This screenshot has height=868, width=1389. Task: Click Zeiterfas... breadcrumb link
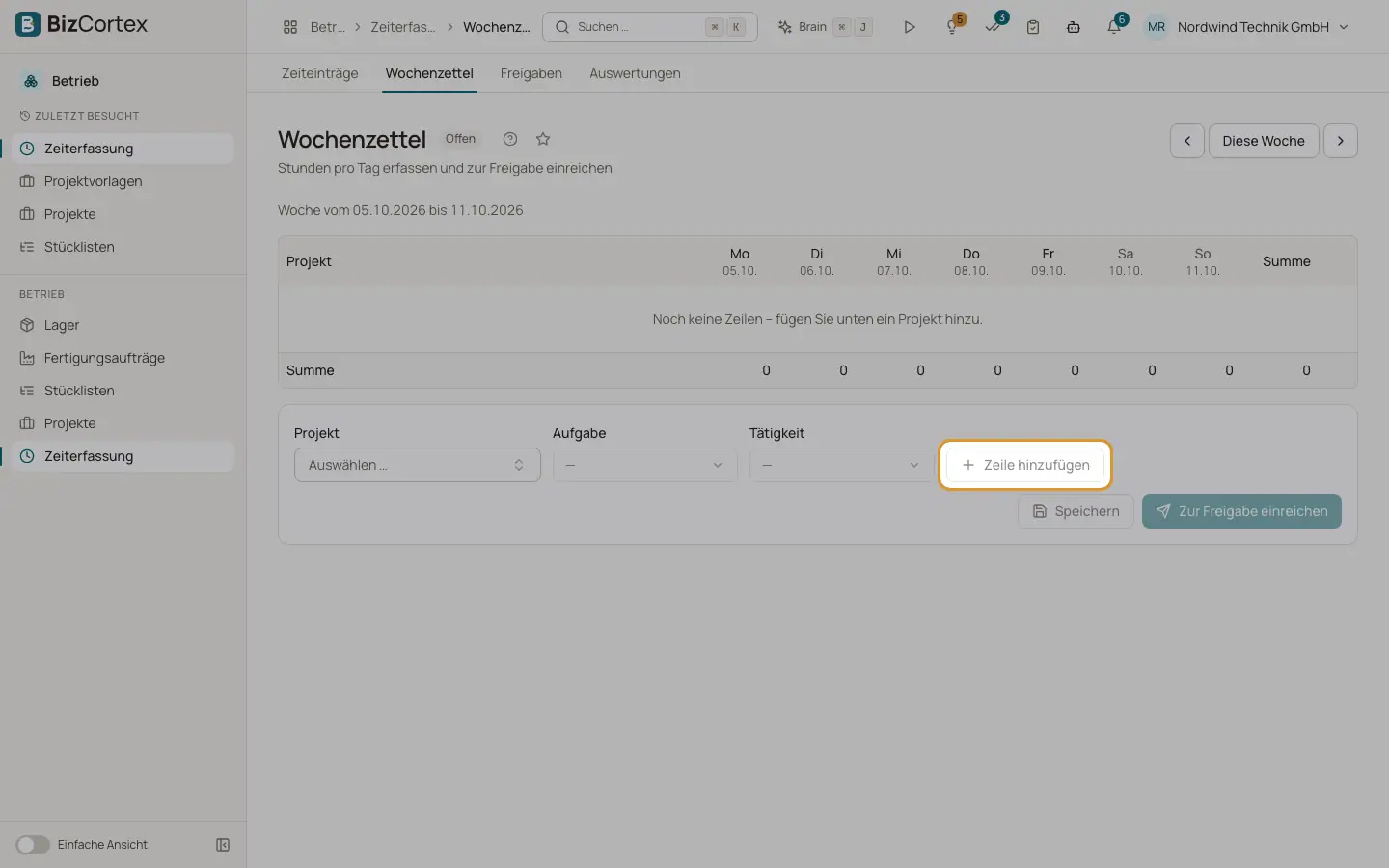click(x=403, y=27)
